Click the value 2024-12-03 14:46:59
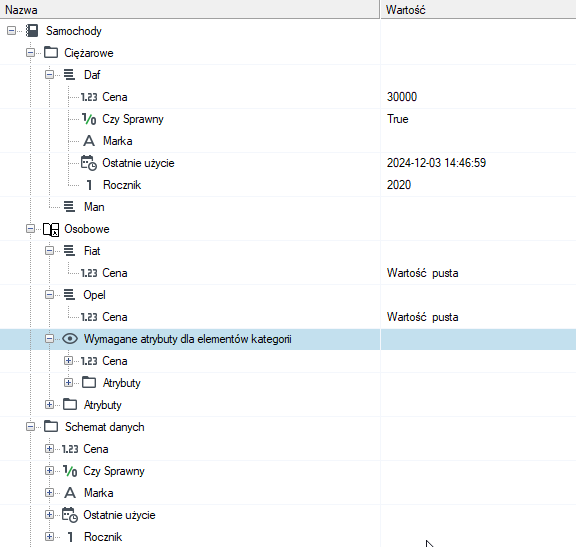The width and height of the screenshot is (576, 547). (x=436, y=163)
